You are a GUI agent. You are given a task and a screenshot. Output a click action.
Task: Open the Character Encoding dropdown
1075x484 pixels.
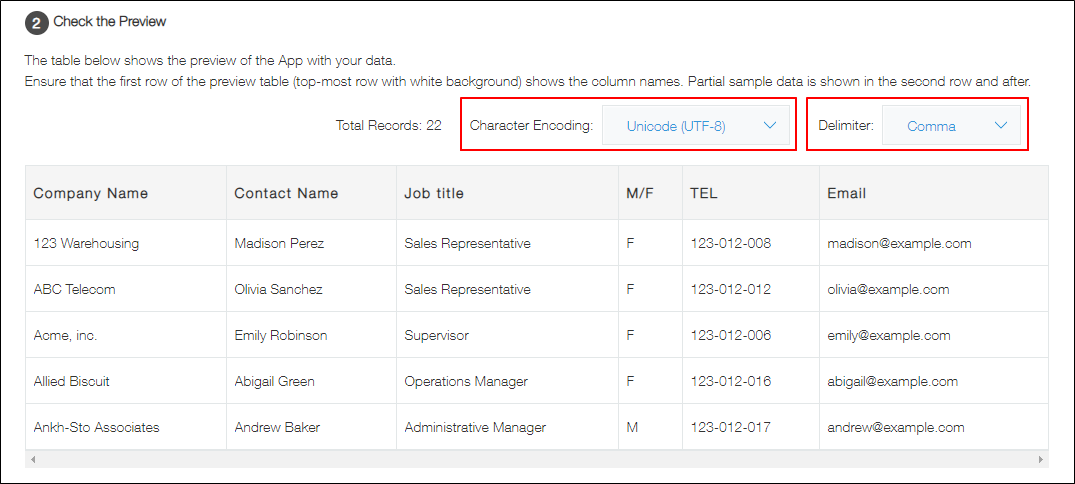(695, 126)
